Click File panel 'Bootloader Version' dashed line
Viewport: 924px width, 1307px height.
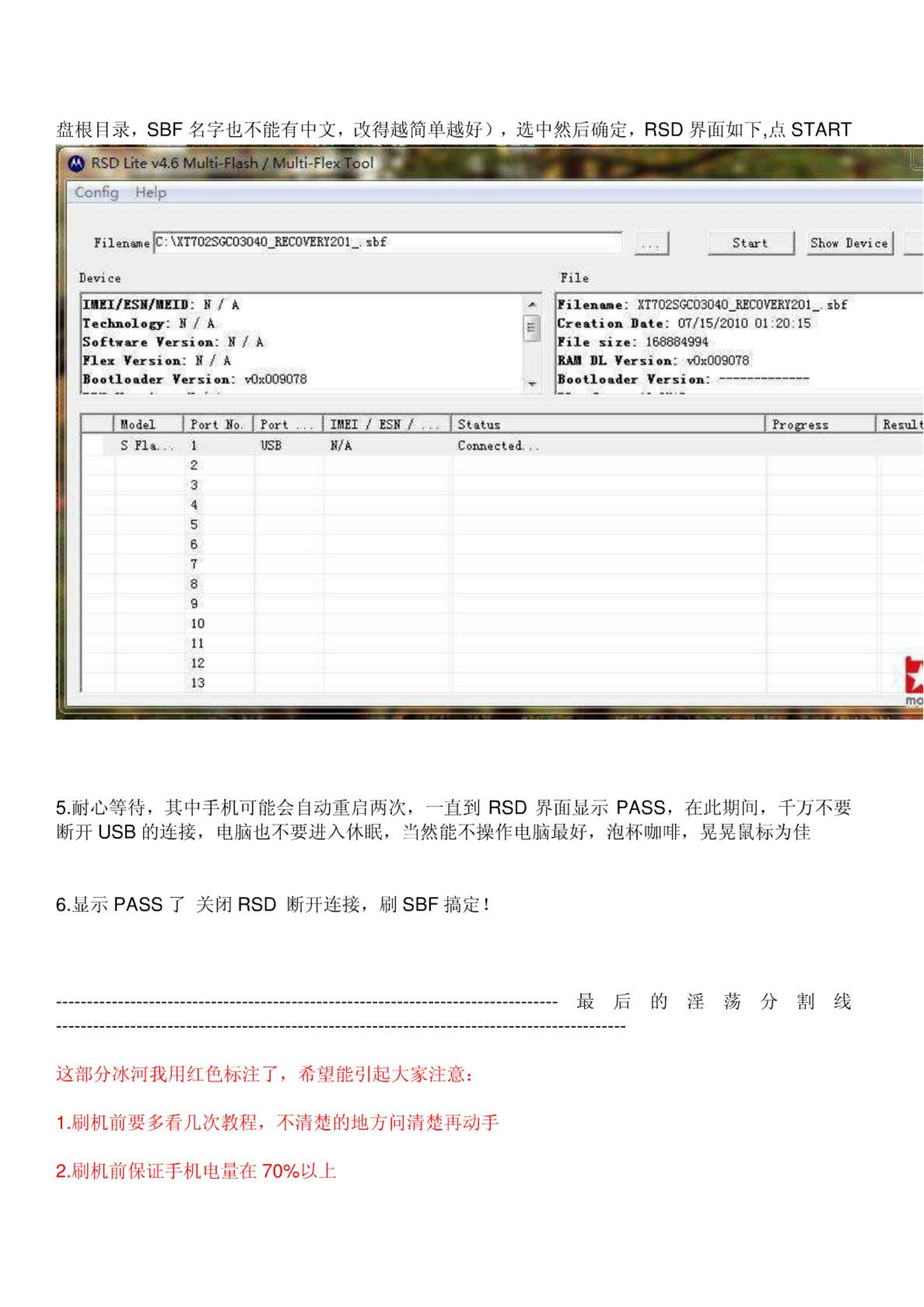[683, 379]
